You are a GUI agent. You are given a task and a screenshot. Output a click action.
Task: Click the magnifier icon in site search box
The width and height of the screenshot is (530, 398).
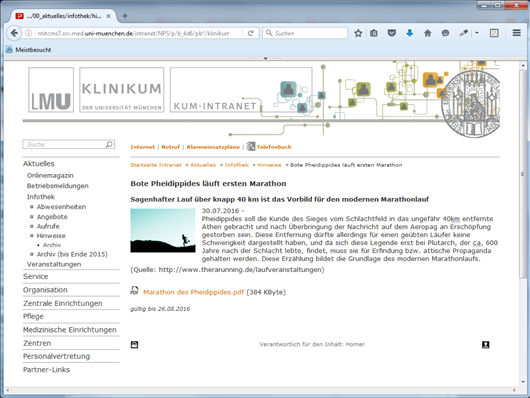tap(109, 144)
